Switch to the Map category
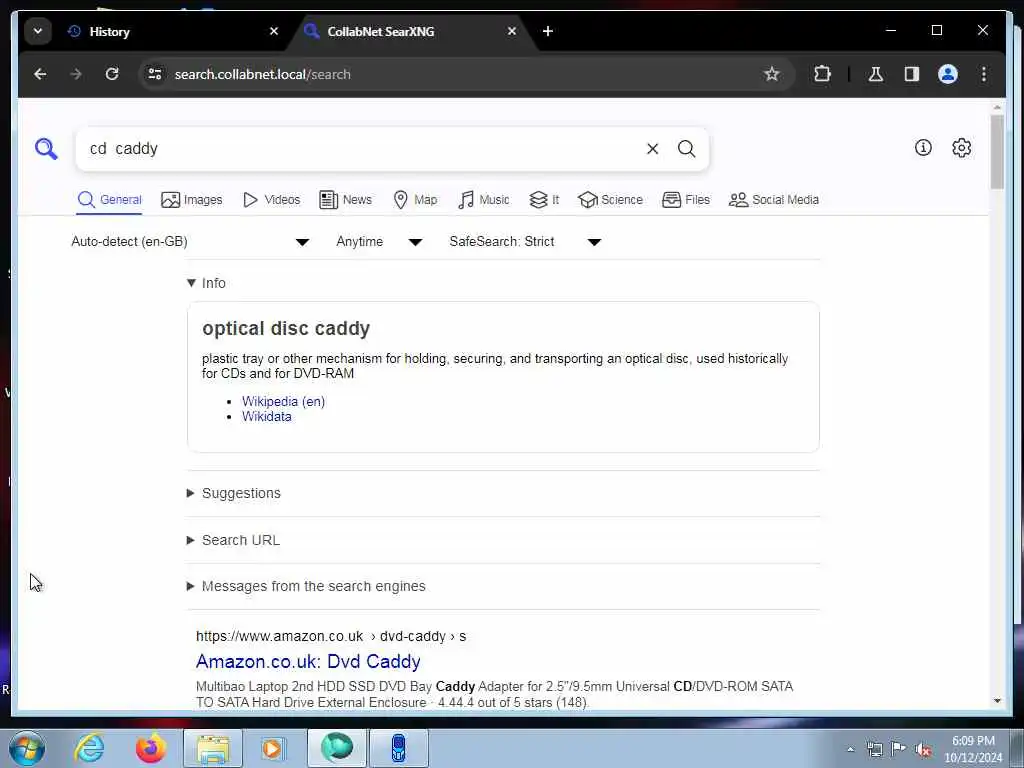This screenshot has height=768, width=1024. point(415,200)
